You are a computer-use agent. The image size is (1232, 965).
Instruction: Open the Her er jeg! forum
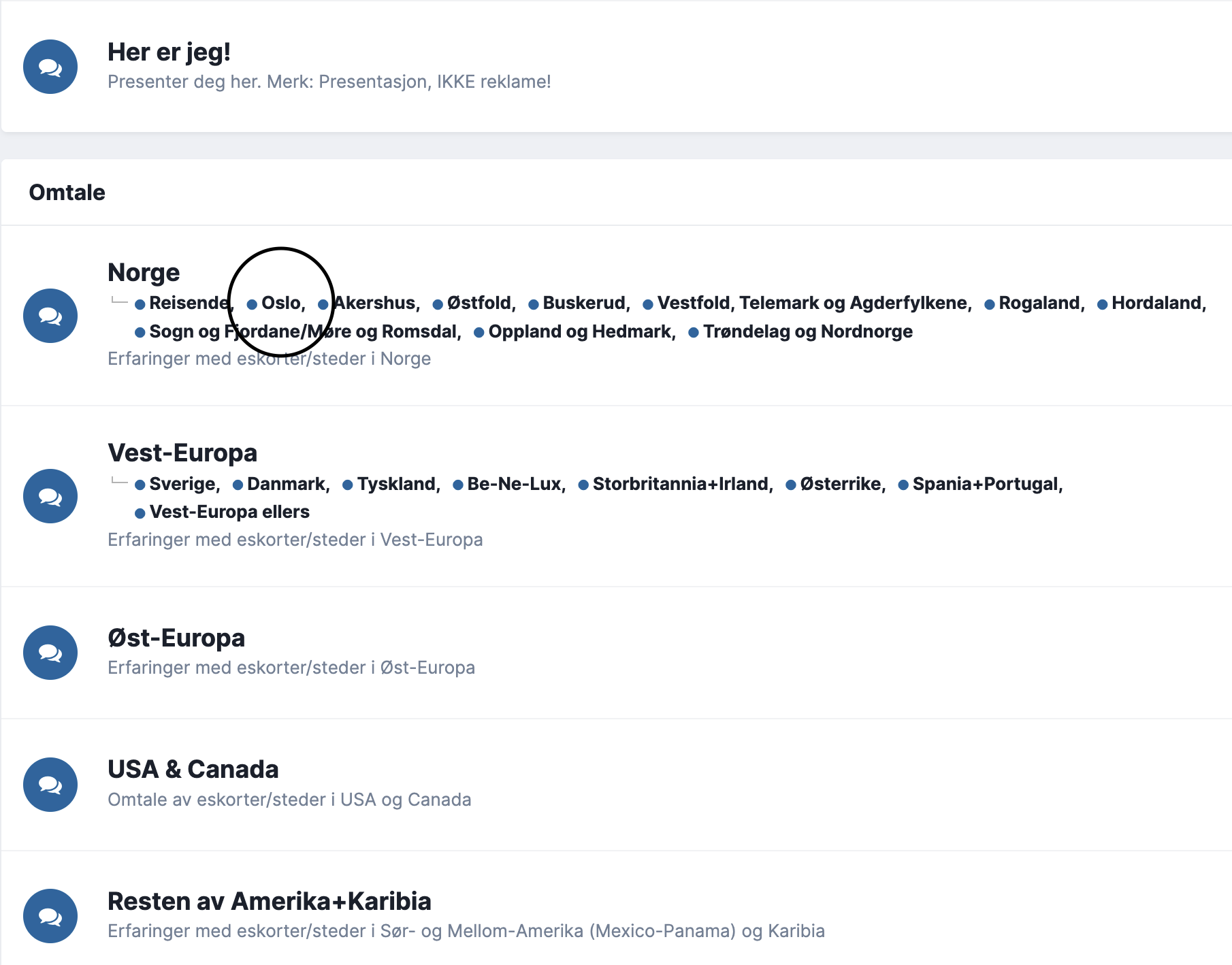tap(169, 52)
